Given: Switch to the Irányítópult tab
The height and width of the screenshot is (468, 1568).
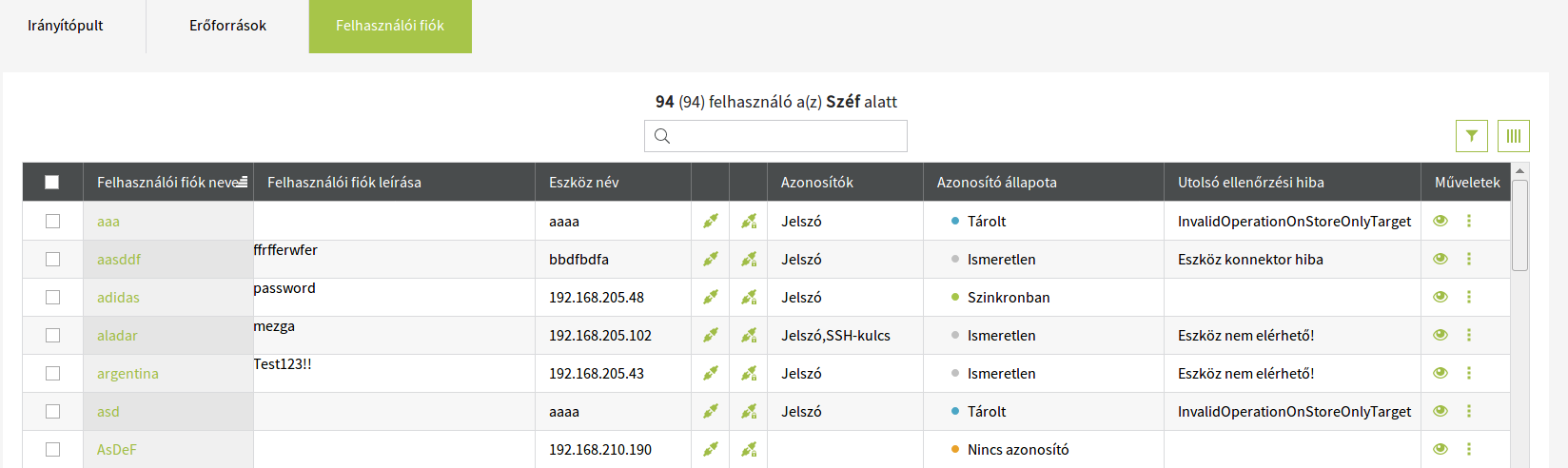Looking at the screenshot, I should 66,26.
